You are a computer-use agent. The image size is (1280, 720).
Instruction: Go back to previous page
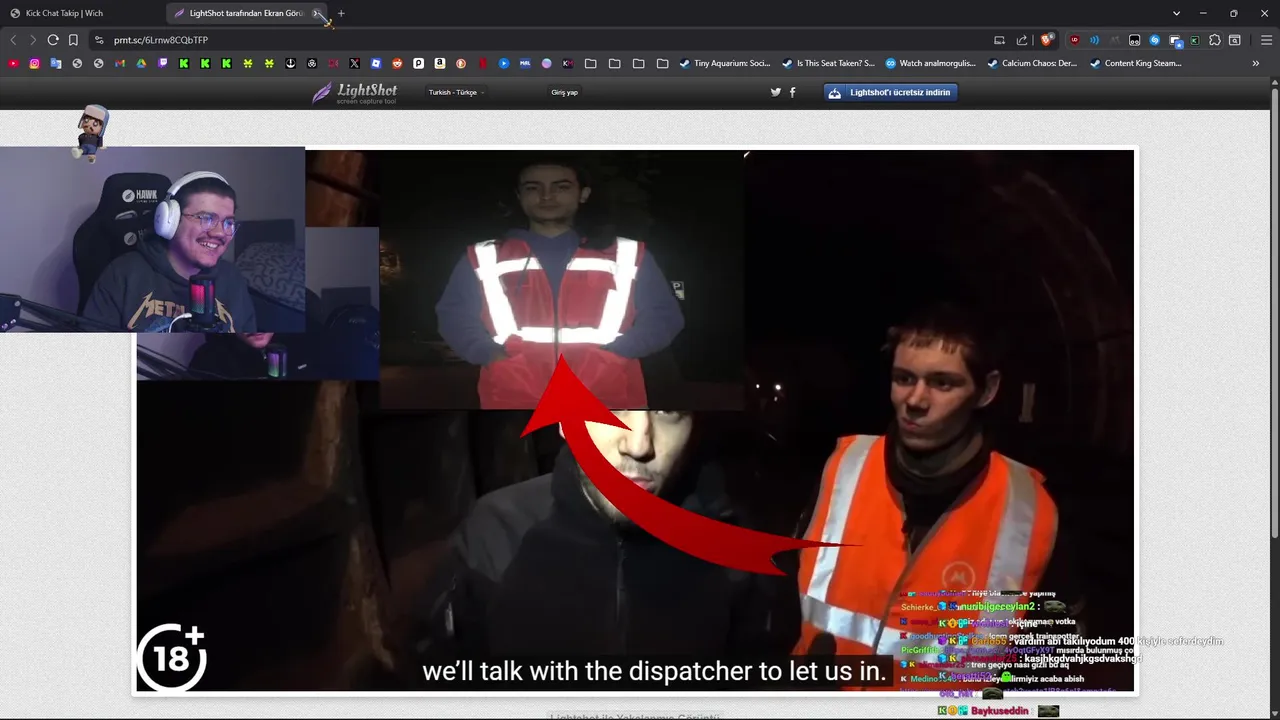(13, 40)
